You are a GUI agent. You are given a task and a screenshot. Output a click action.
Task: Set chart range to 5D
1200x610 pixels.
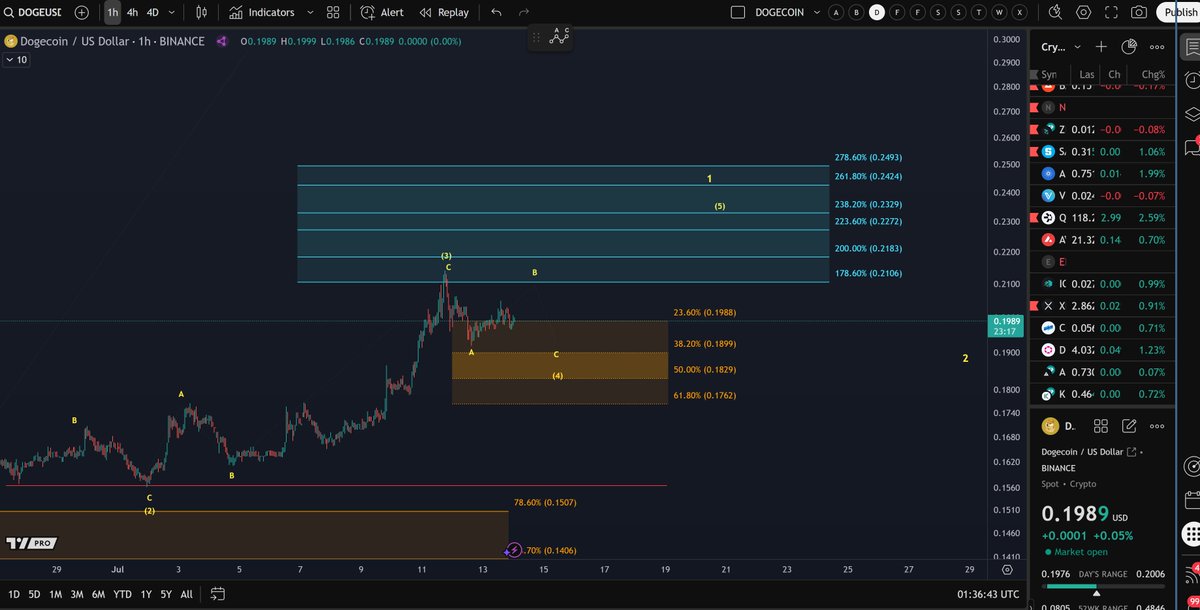point(34,594)
